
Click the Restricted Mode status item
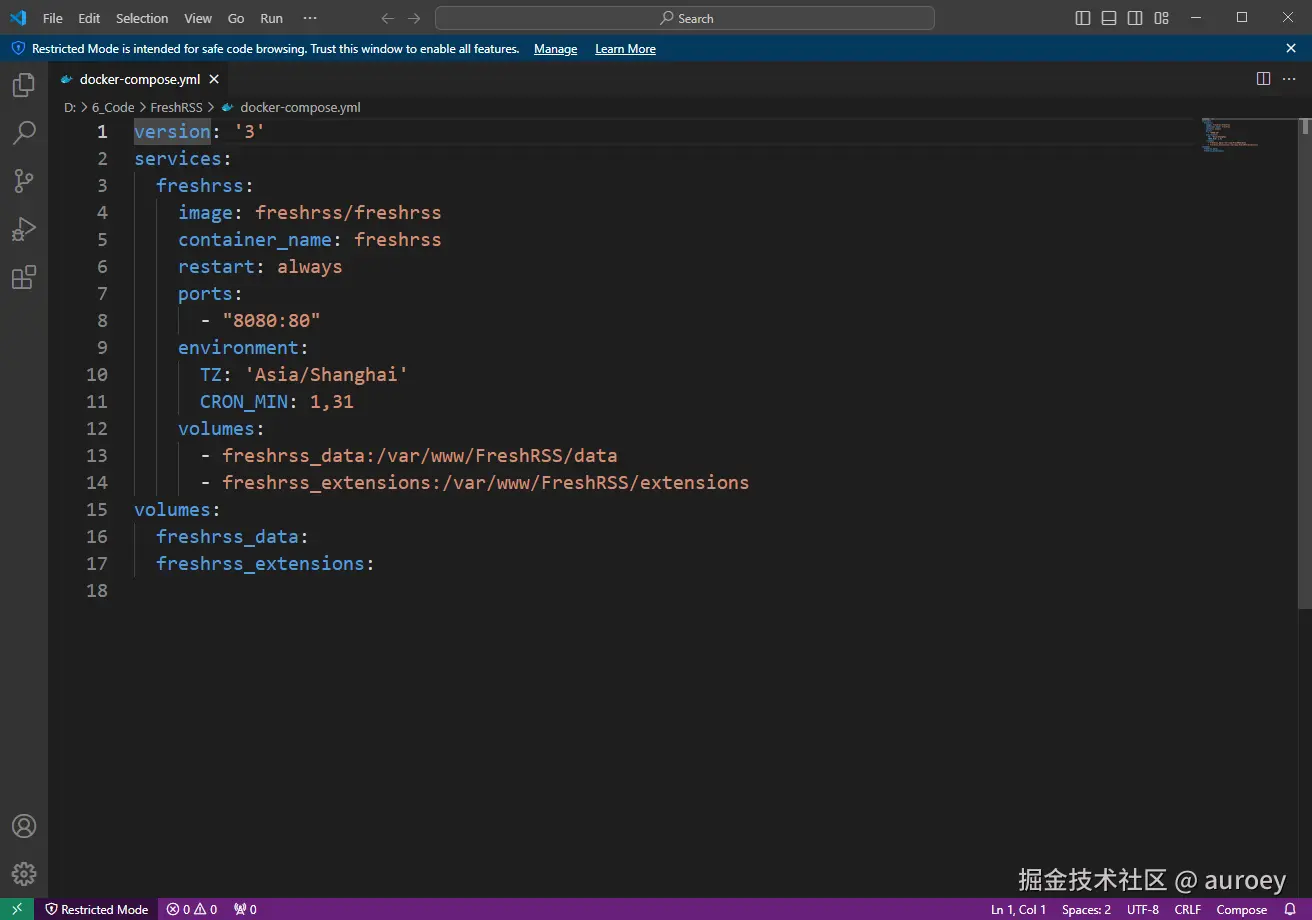pyautogui.click(x=97, y=909)
